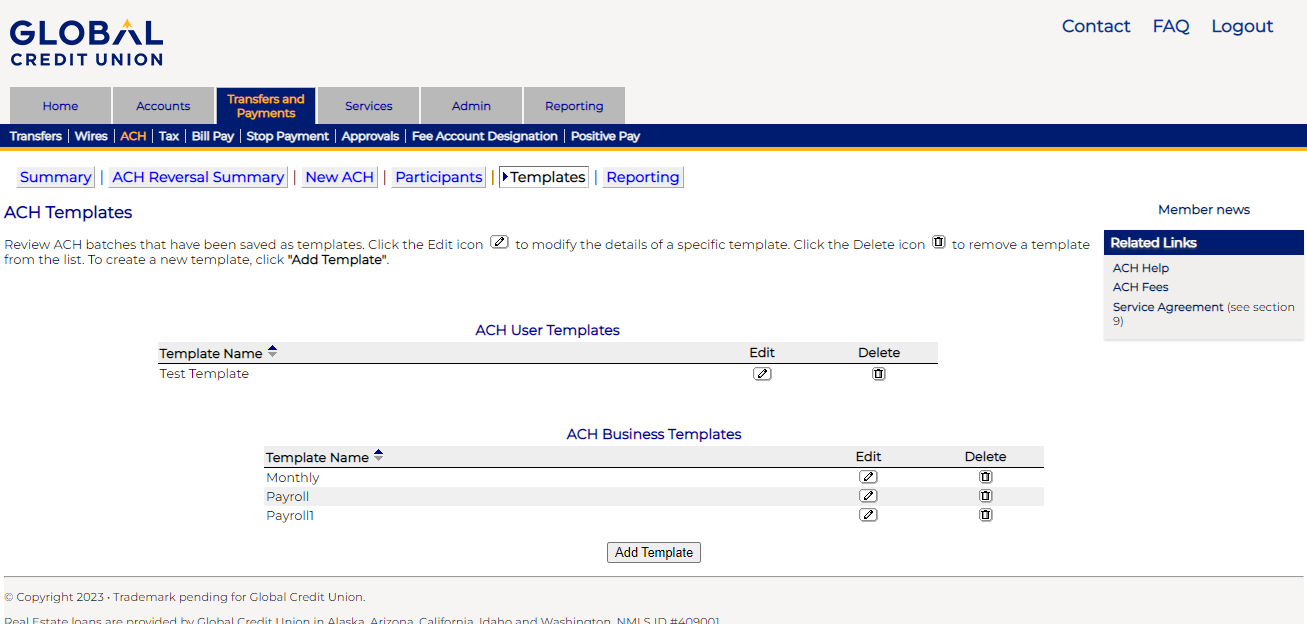Open Fee Account Designation submenu item
1307x624 pixels.
tap(485, 136)
